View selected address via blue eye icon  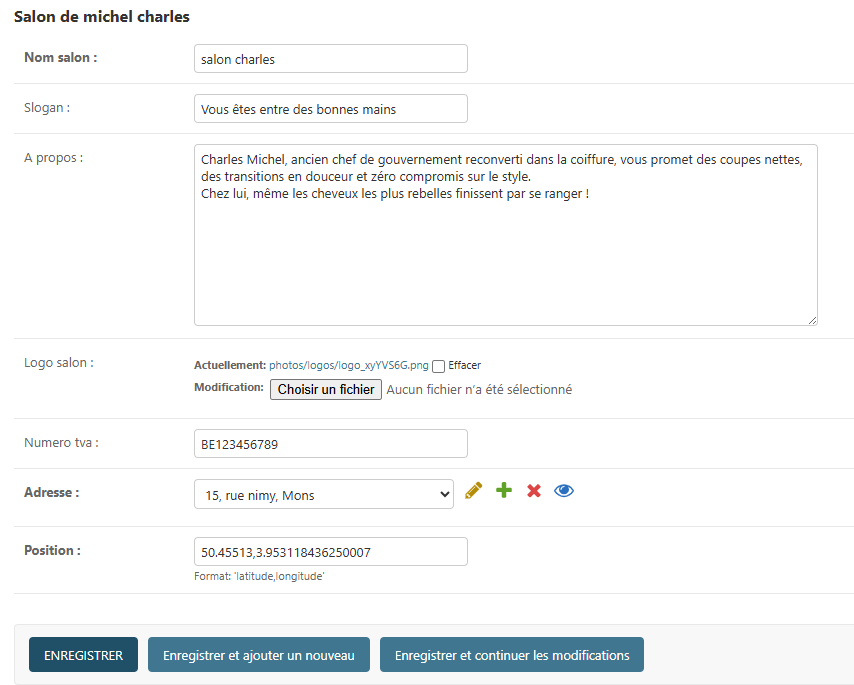(x=564, y=491)
